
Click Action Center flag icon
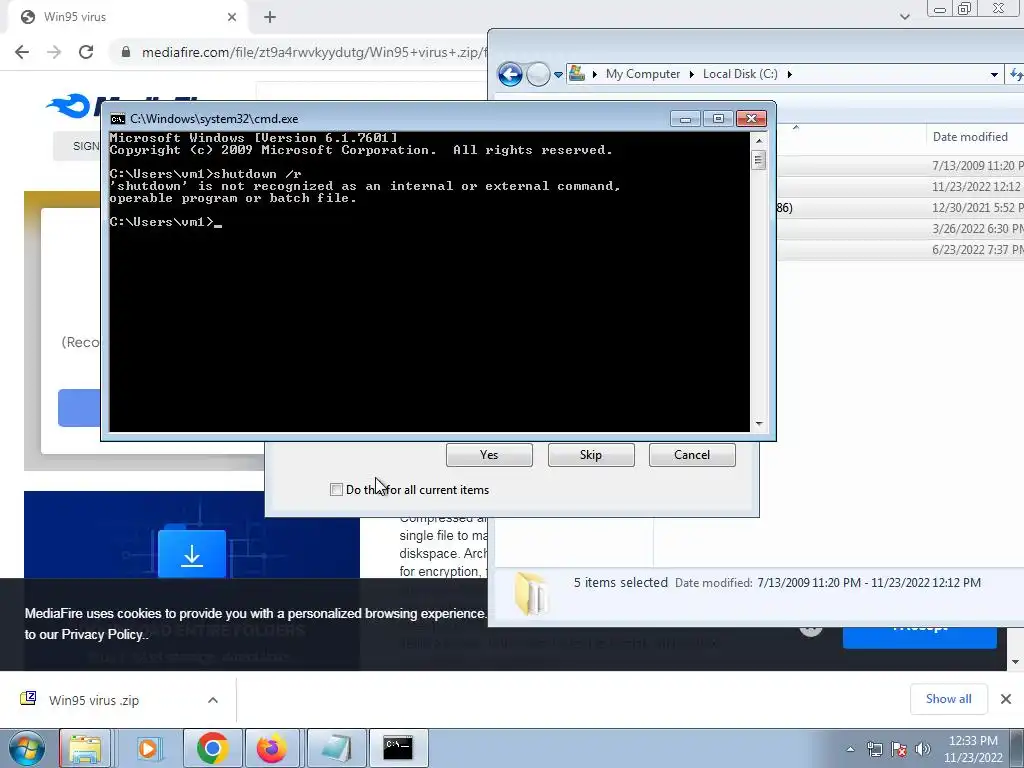[x=899, y=749]
